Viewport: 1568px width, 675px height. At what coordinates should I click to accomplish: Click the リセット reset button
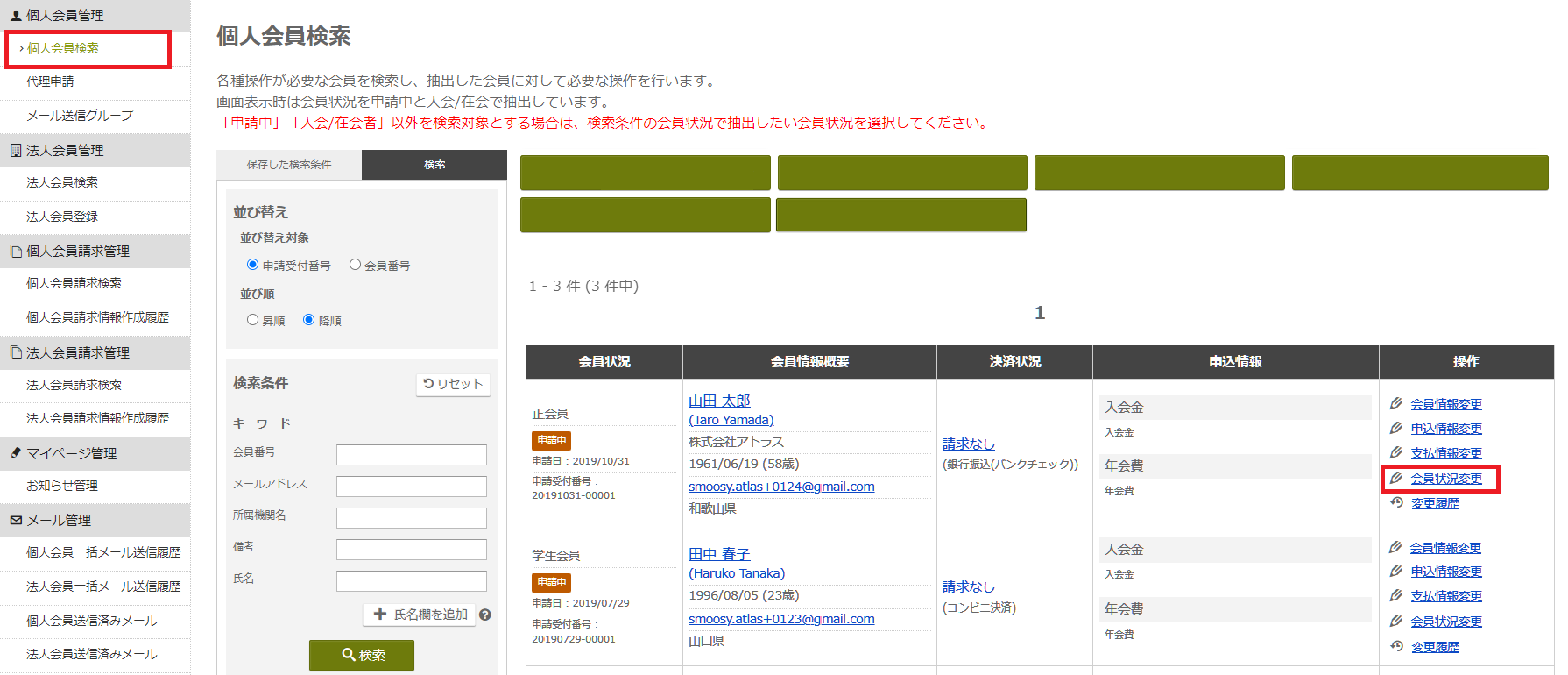click(453, 384)
